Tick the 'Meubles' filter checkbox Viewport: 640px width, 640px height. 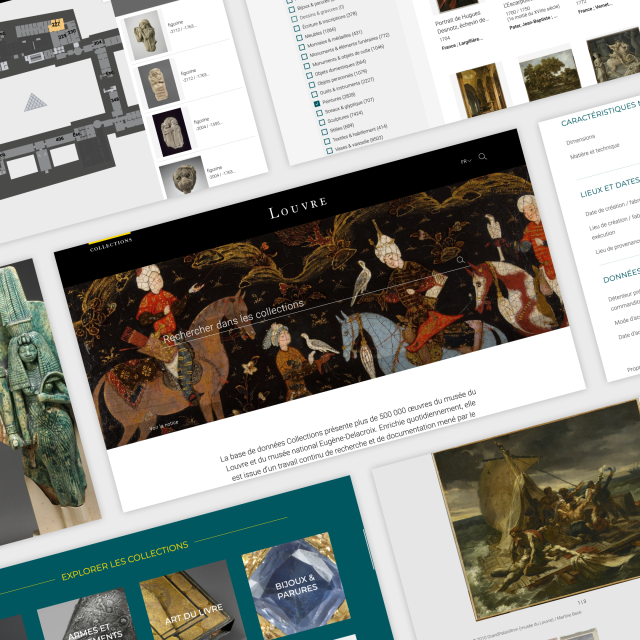[299, 38]
